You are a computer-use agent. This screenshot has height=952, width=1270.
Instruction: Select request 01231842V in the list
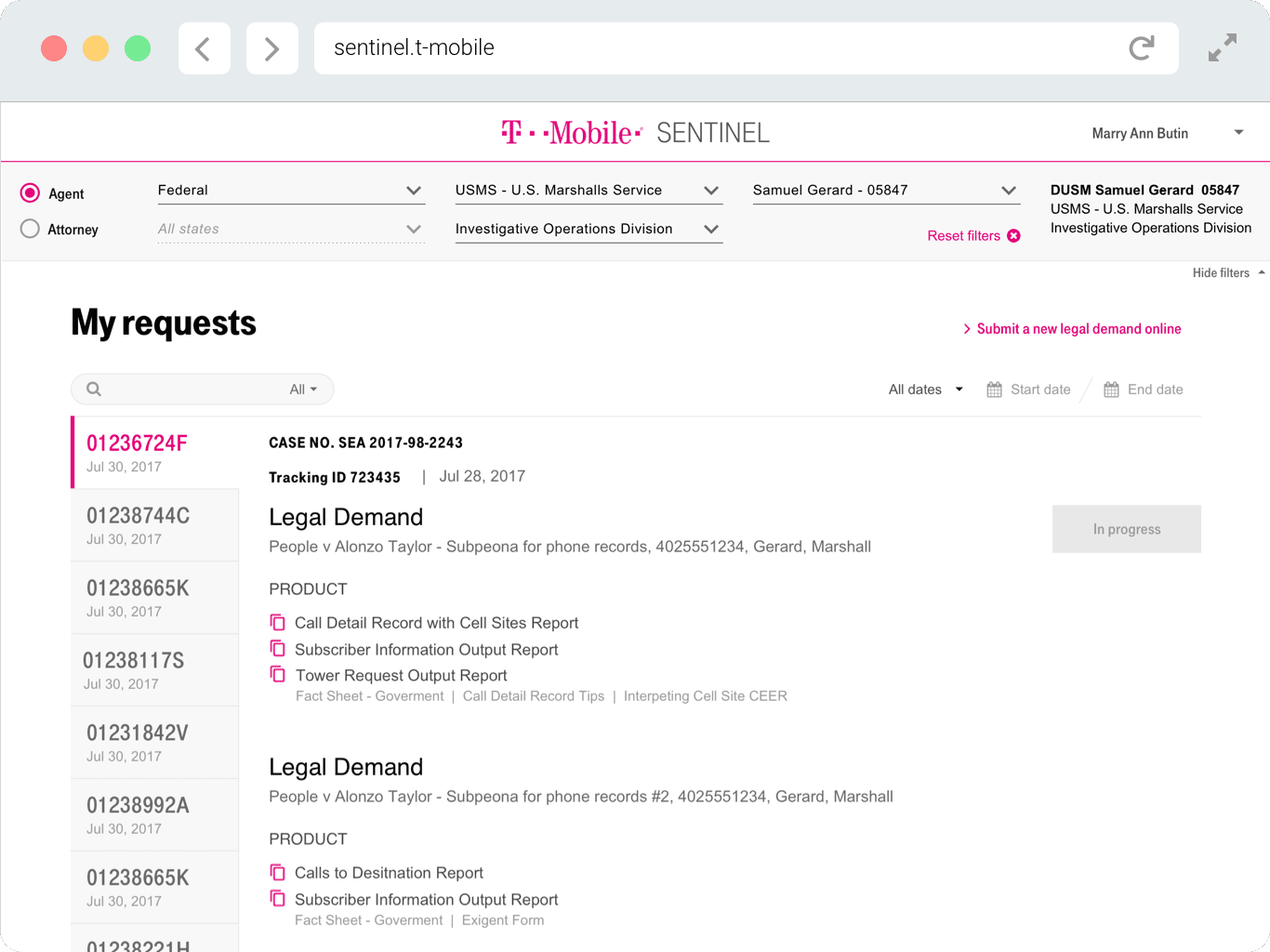click(x=155, y=743)
